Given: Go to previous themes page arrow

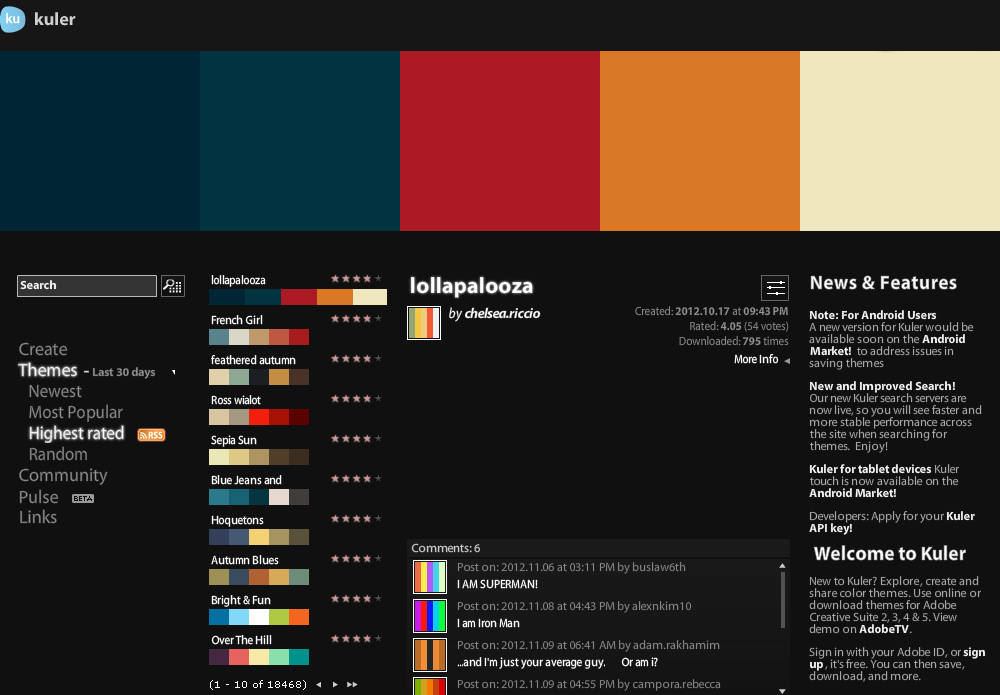Looking at the screenshot, I should pyautogui.click(x=319, y=684).
